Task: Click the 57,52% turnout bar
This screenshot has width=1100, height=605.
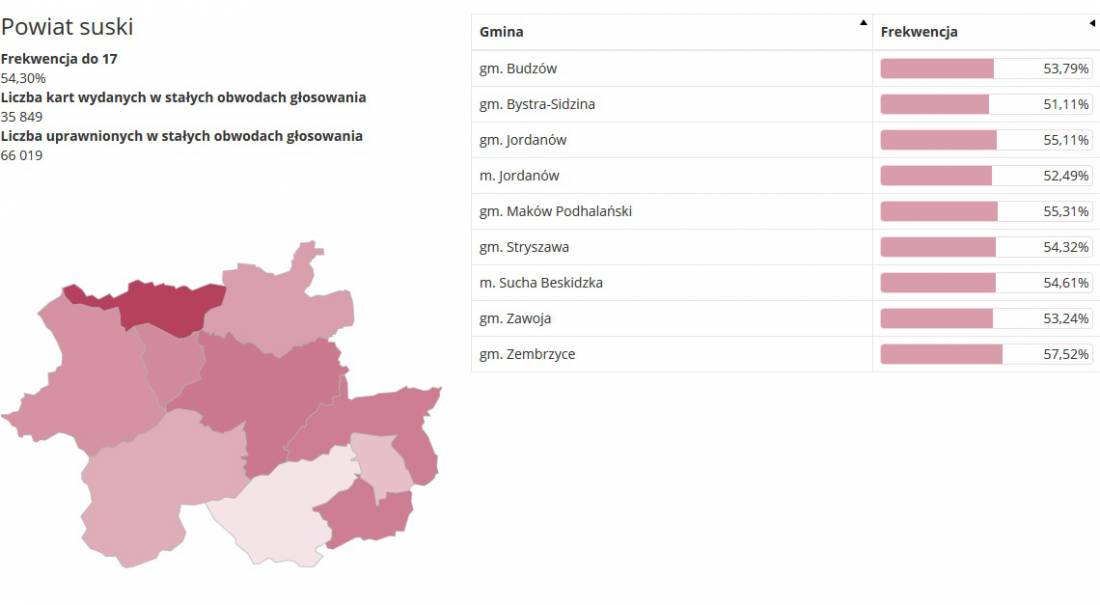Action: tap(986, 354)
